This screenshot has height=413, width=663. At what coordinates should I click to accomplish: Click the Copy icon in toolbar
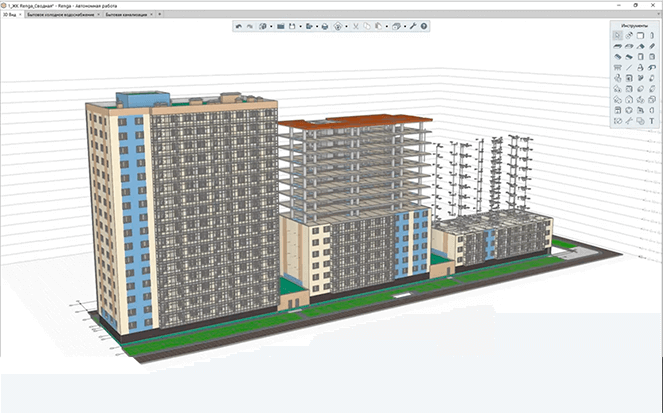click(366, 26)
